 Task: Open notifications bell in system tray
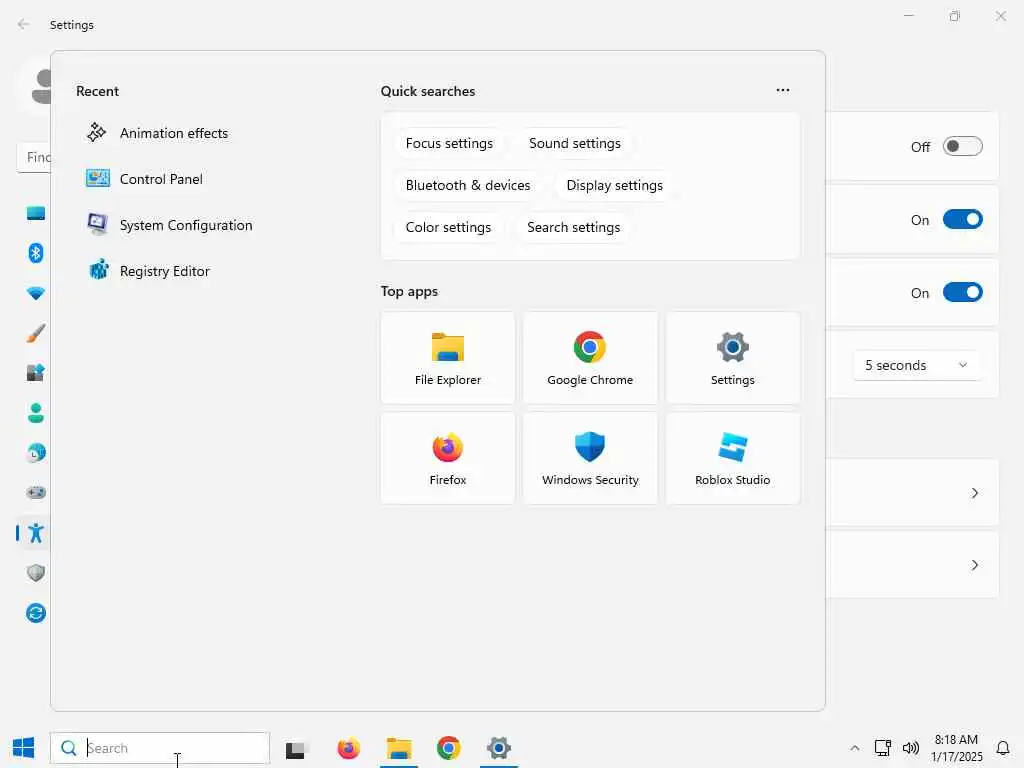(1003, 748)
